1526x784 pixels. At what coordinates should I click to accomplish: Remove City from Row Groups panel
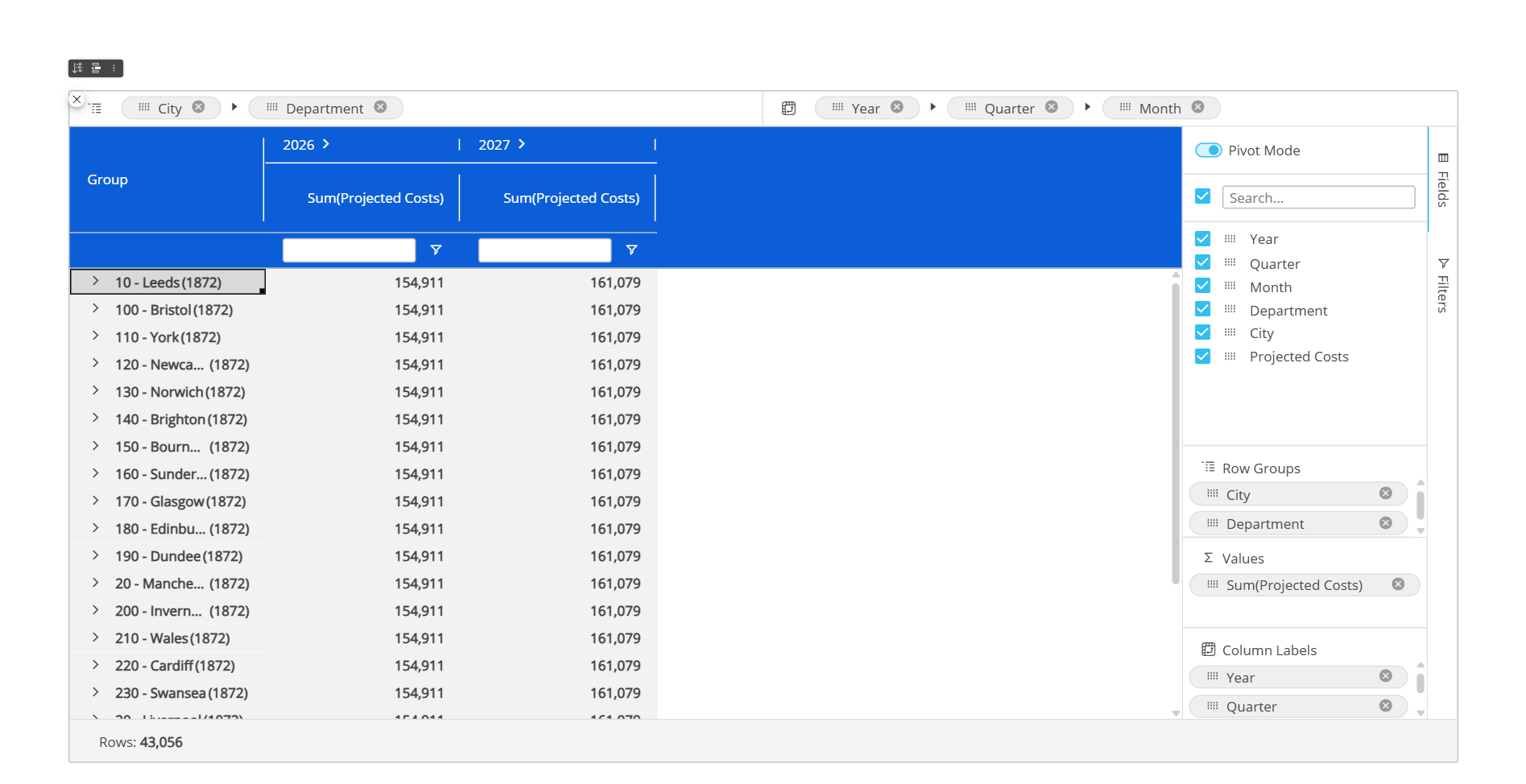click(1385, 493)
